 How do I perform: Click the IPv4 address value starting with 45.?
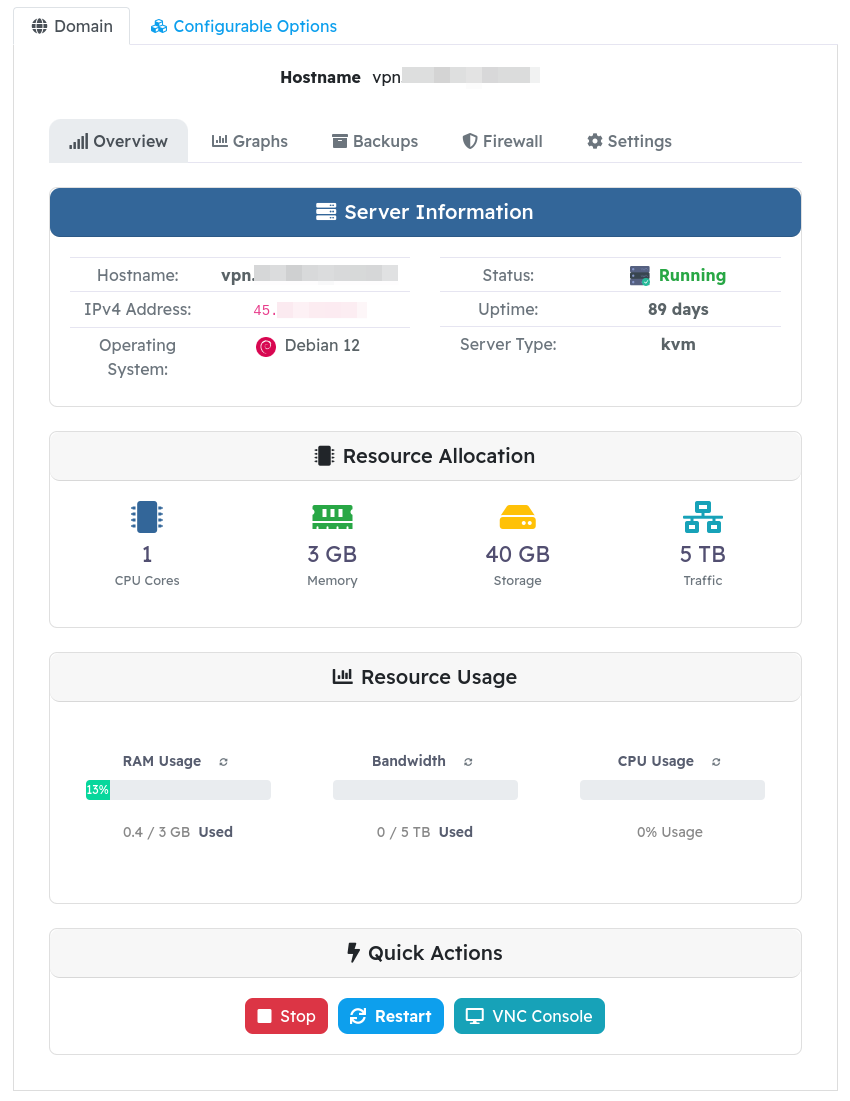(310, 310)
